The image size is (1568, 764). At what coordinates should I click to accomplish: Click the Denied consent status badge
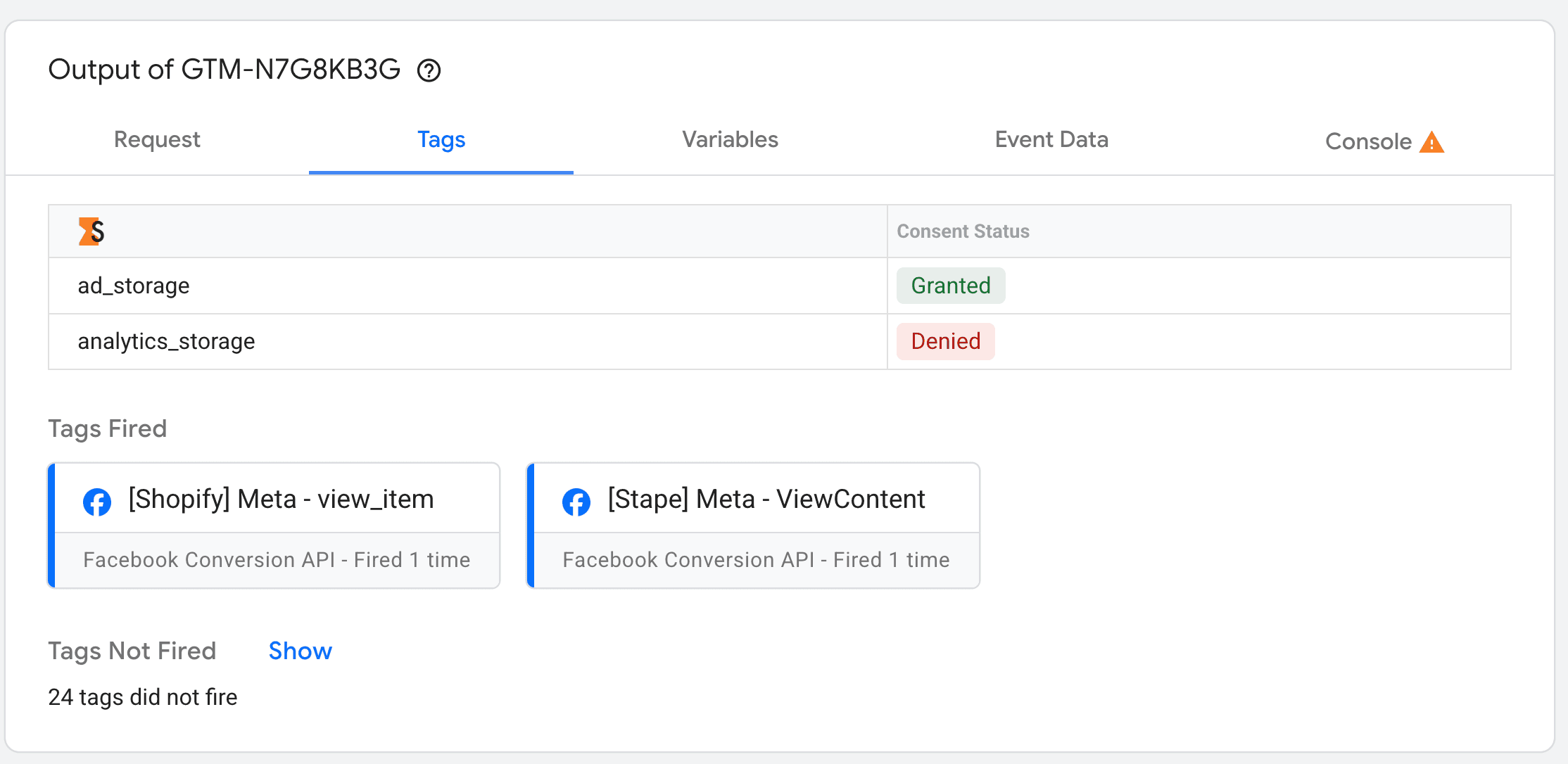click(x=946, y=341)
